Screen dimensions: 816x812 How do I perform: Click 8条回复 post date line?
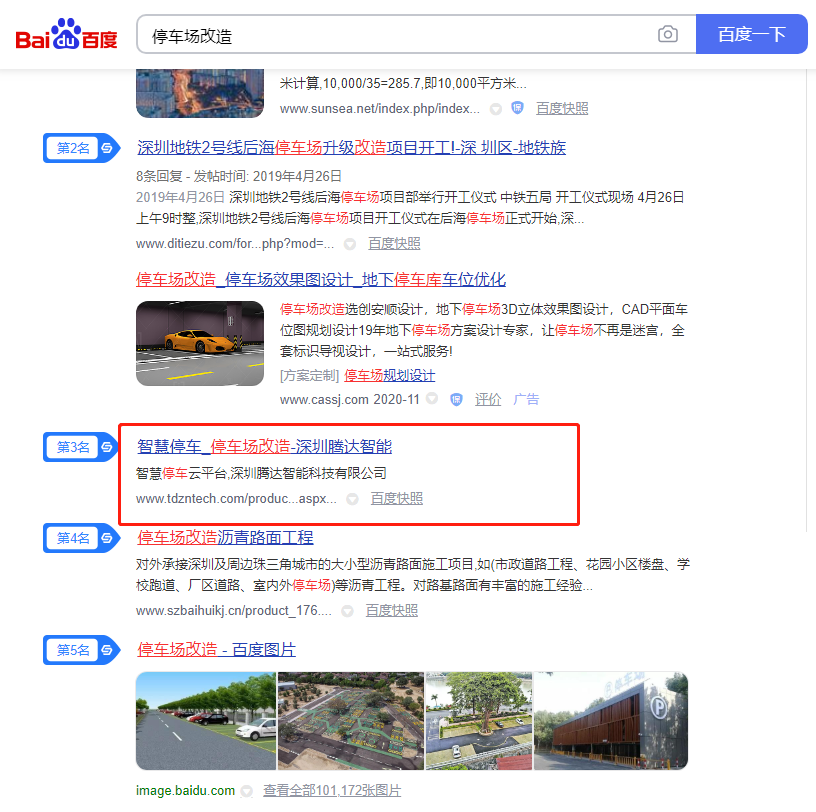pos(239,176)
